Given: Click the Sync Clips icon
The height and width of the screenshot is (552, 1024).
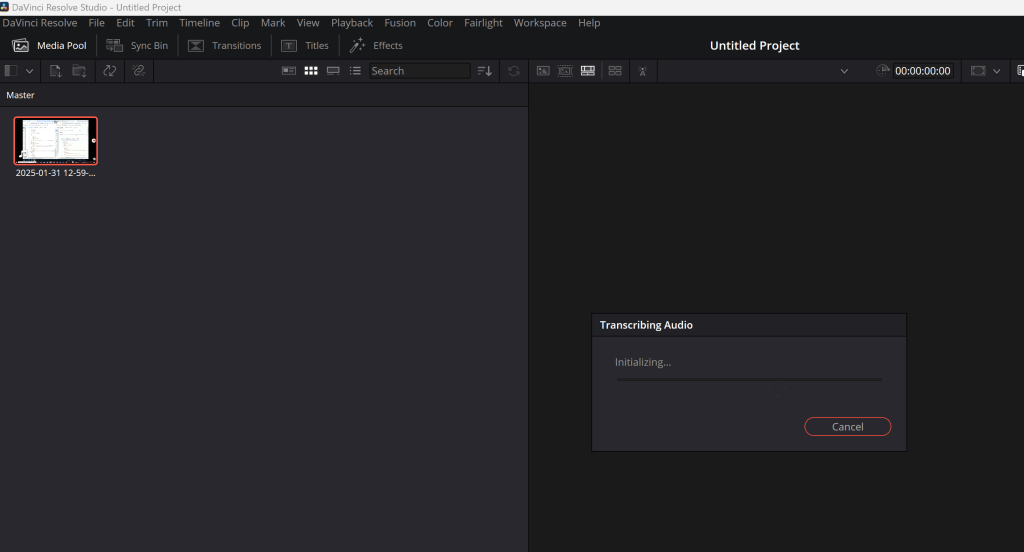Looking at the screenshot, I should coord(110,71).
